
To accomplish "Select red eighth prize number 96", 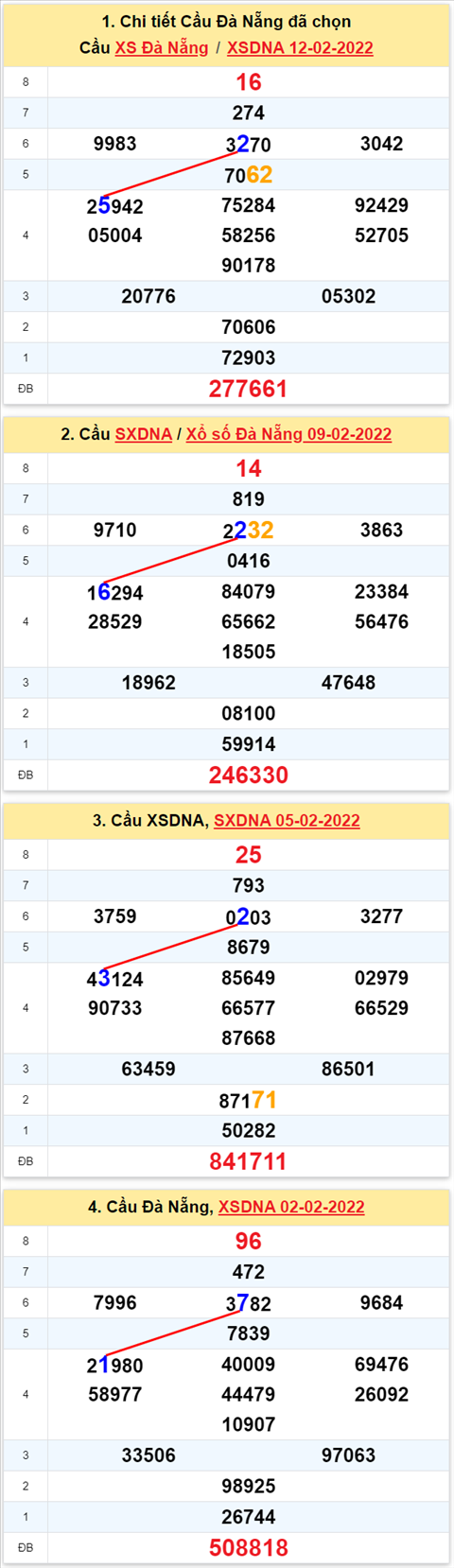I will click(x=248, y=1241).
